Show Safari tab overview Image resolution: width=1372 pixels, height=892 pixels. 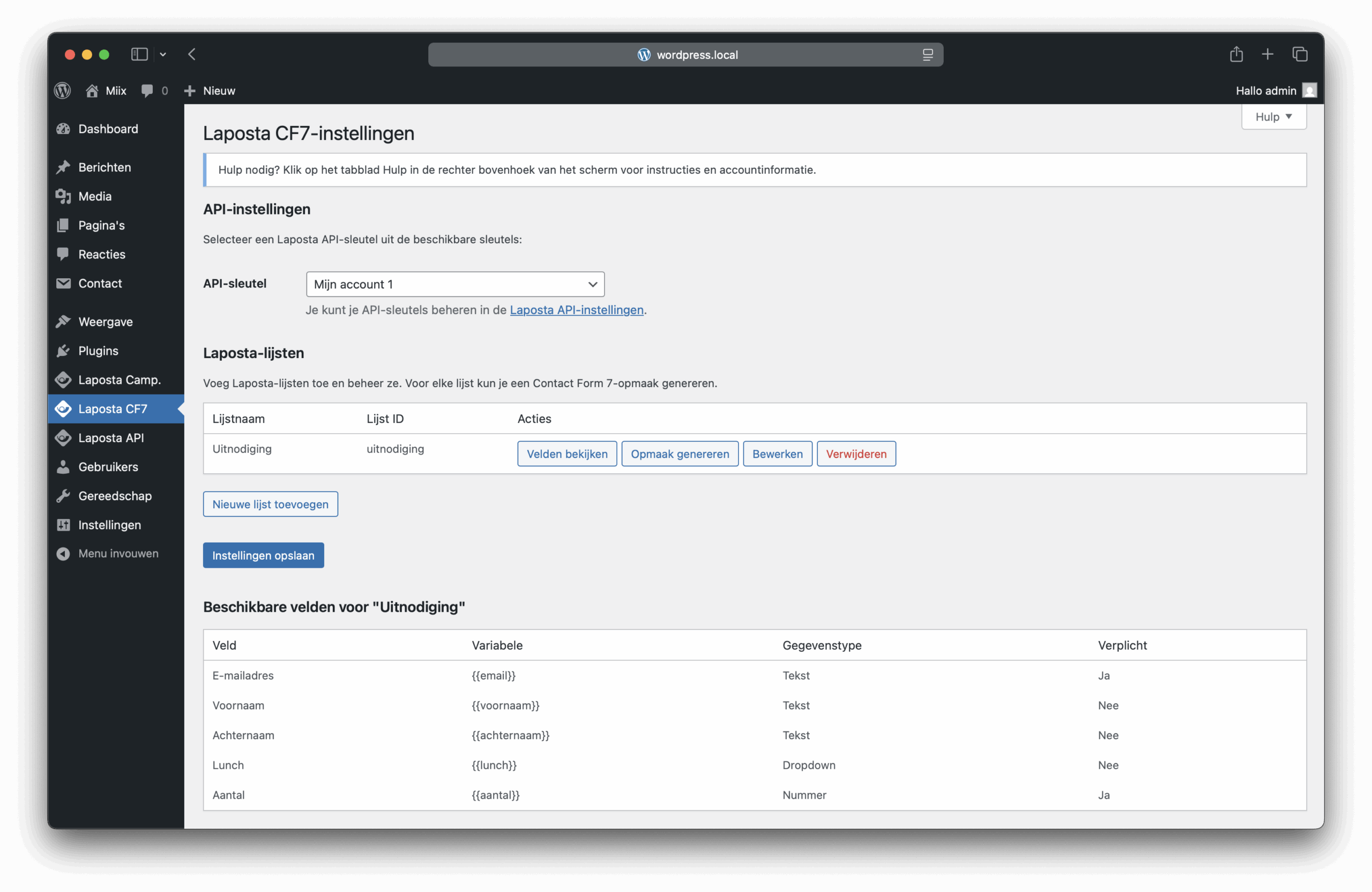coord(1299,54)
